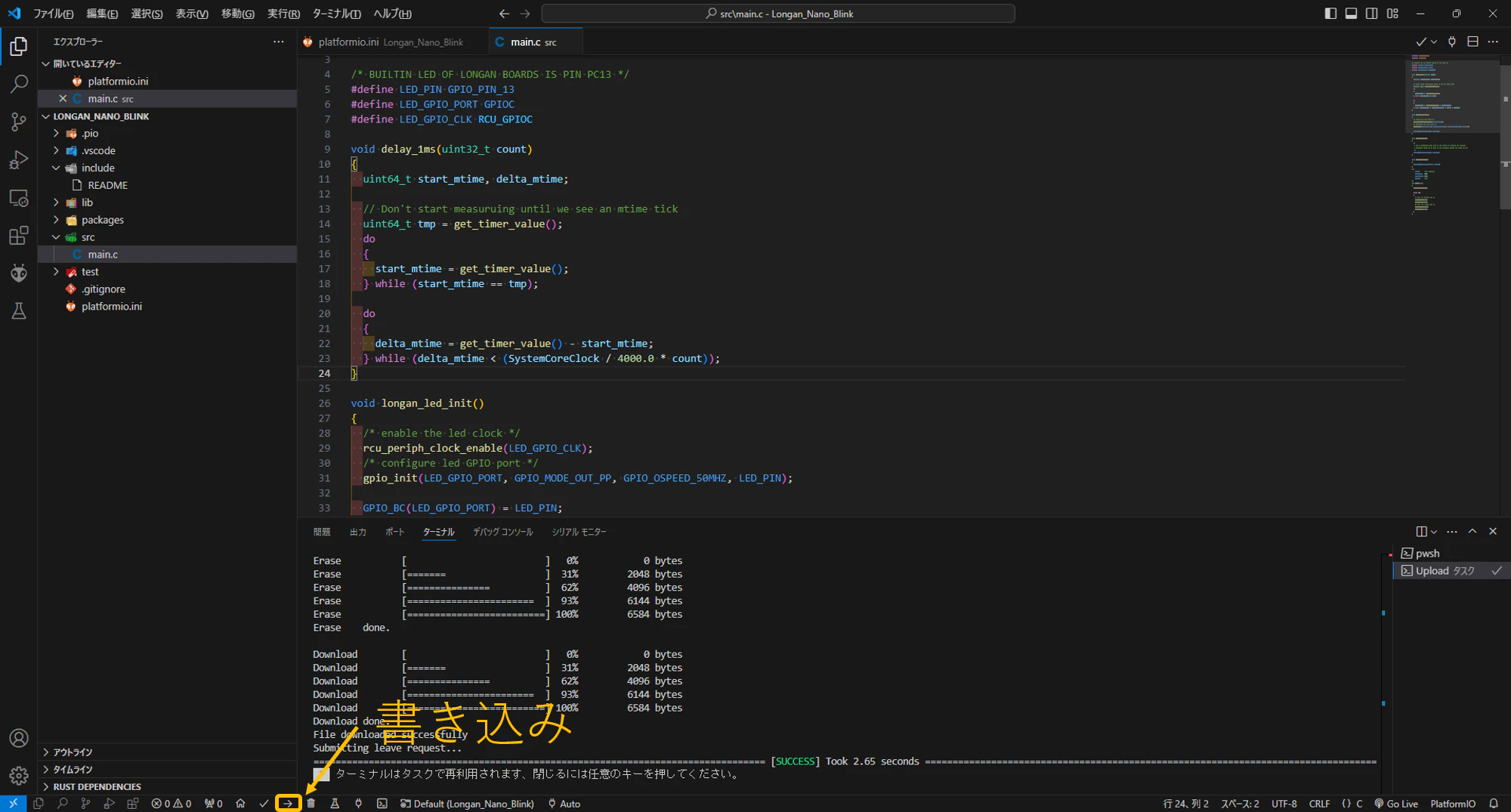Click Serial Monitor plug icon in status bar
Image resolution: width=1511 pixels, height=812 pixels.
(x=358, y=804)
